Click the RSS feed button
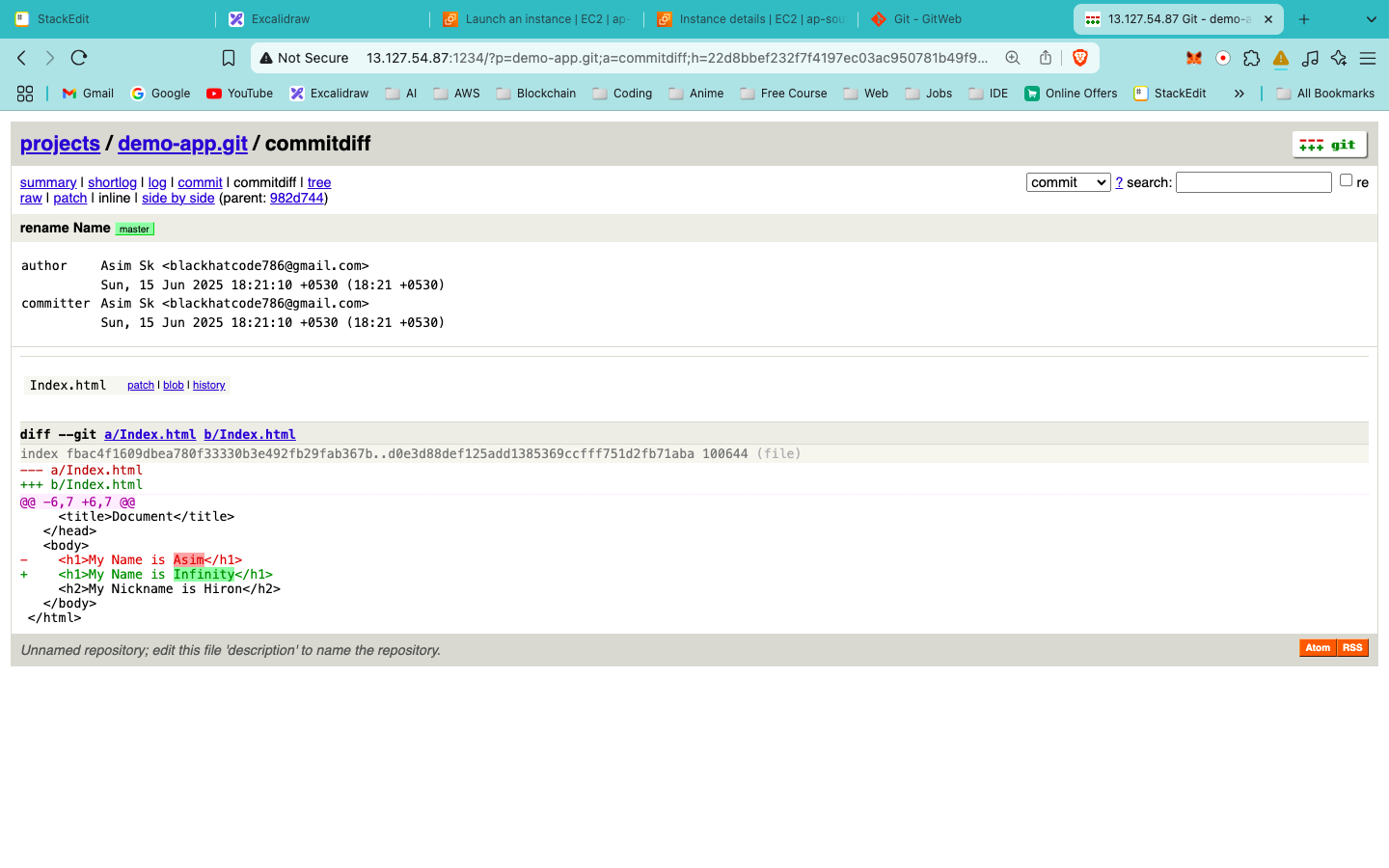This screenshot has height=868, width=1389. tap(1352, 648)
